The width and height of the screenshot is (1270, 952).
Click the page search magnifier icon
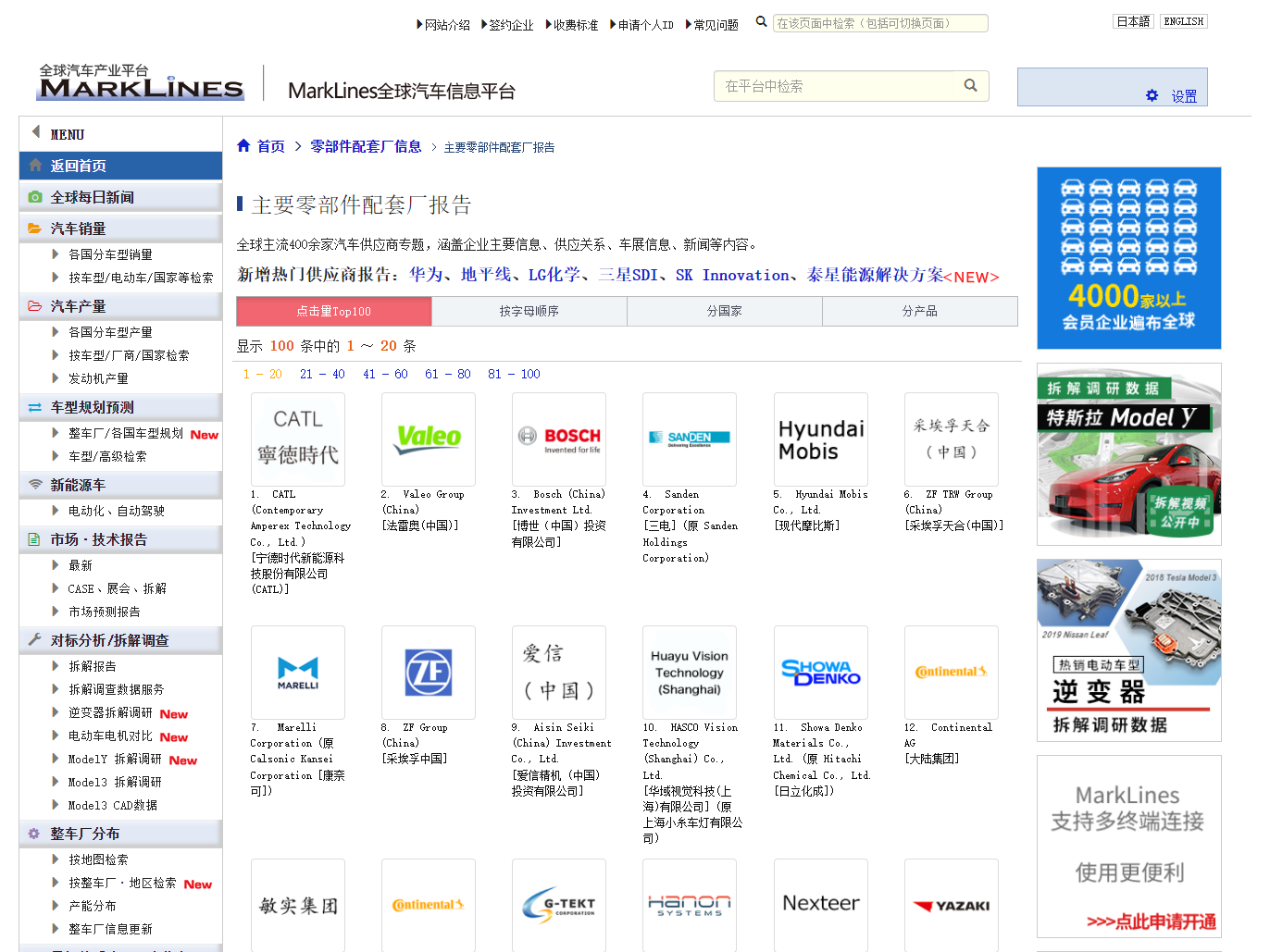pos(761,22)
